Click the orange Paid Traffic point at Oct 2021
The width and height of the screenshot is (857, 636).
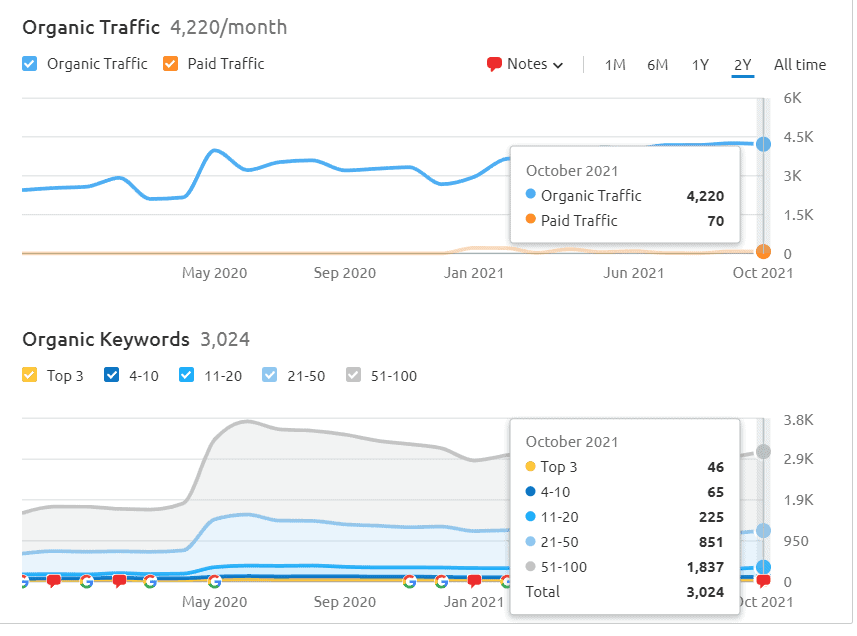763,252
